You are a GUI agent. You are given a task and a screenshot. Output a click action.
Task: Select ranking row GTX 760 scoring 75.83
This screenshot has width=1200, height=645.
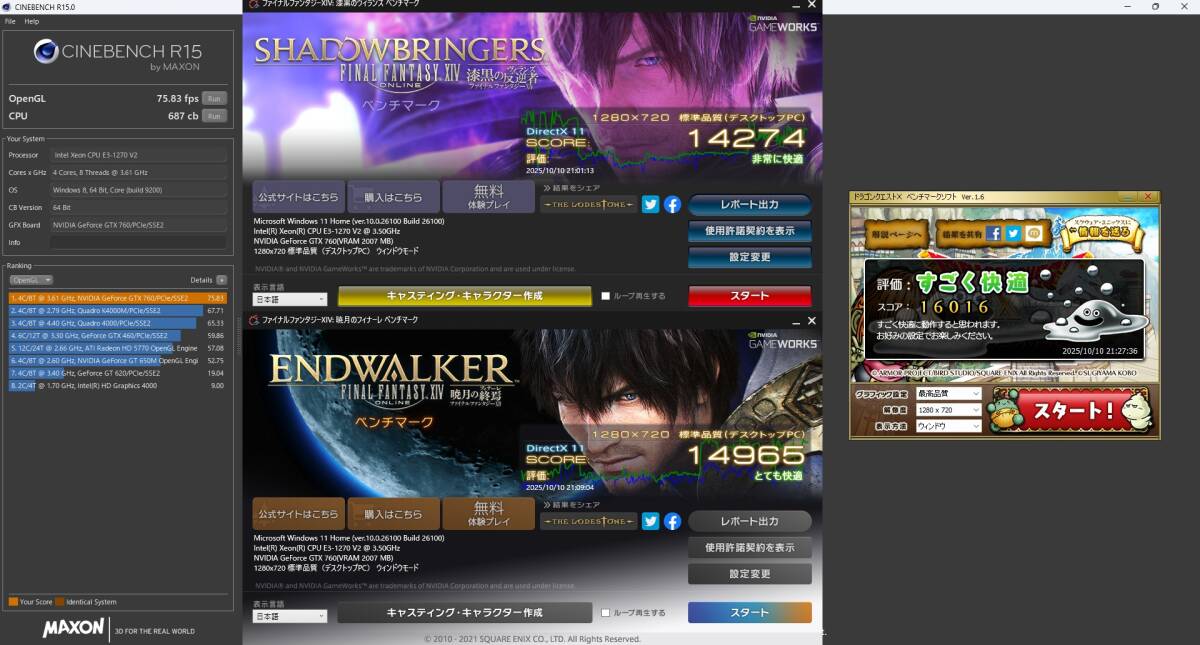pyautogui.click(x=117, y=298)
